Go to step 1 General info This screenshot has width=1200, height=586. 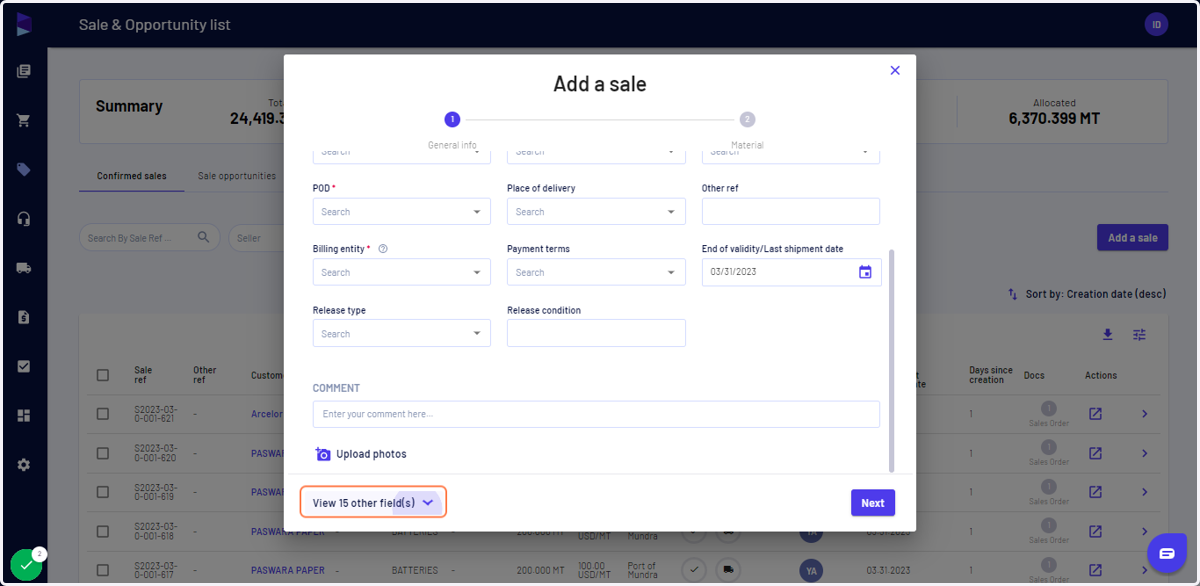coord(452,119)
